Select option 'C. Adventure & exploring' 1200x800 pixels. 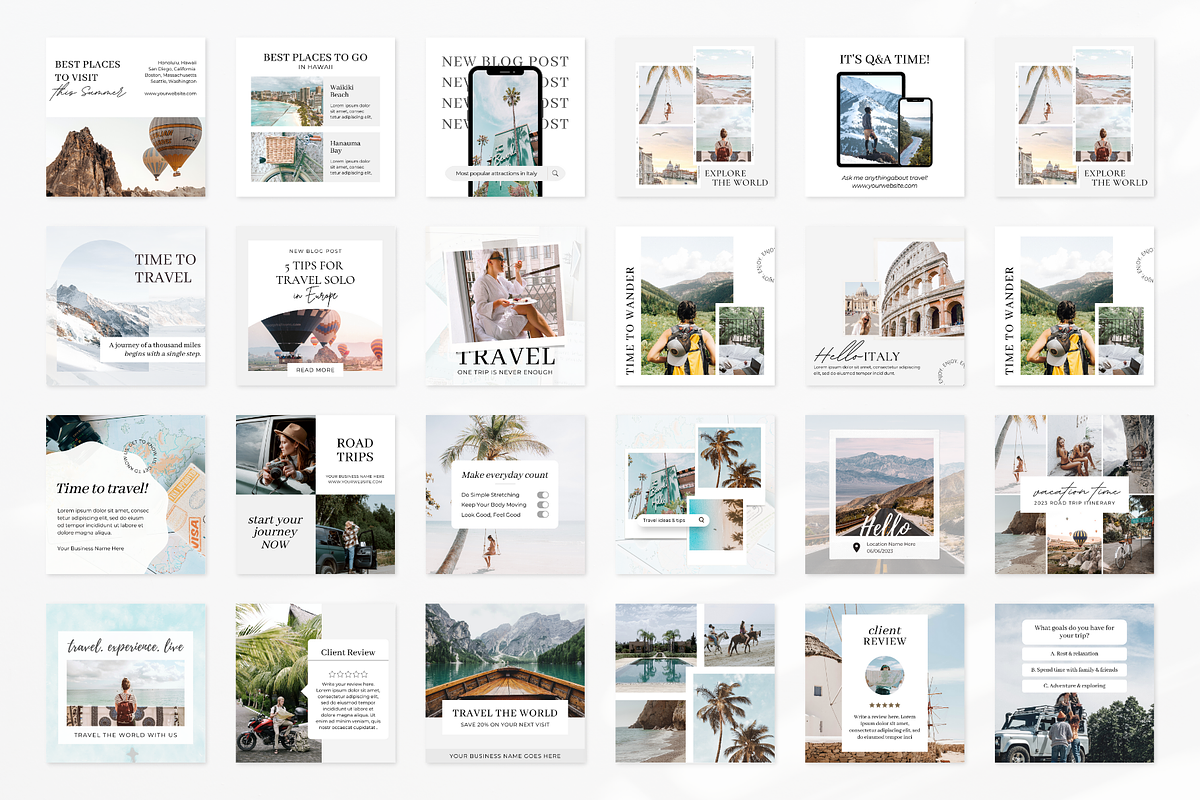[x=1075, y=686]
